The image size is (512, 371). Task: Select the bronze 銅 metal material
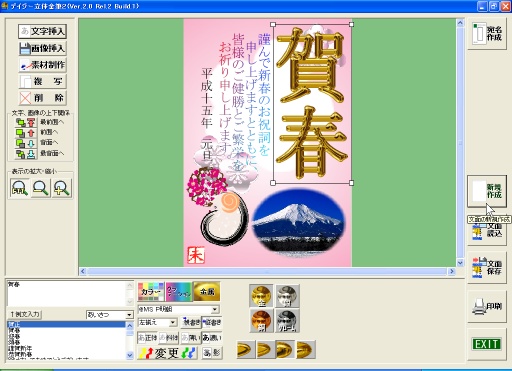[x=261, y=321]
